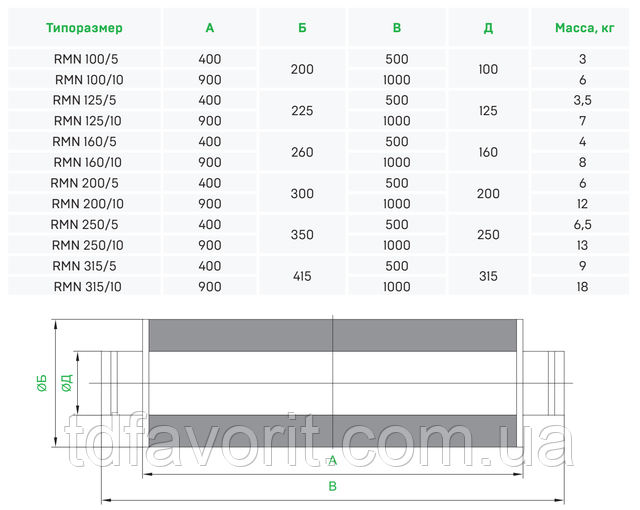Click the value 415 in column Б
This screenshot has height=510, width=640.
coord(302,276)
